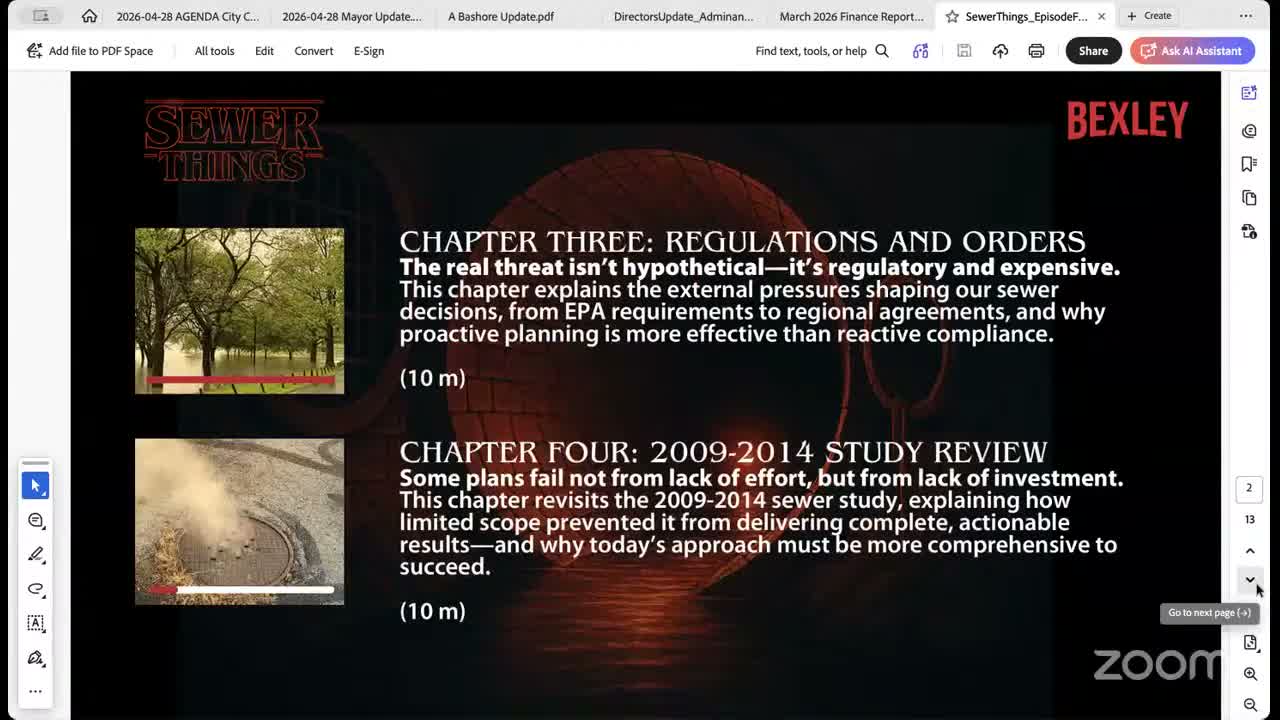Open the AI tools icon beside search

click(920, 51)
